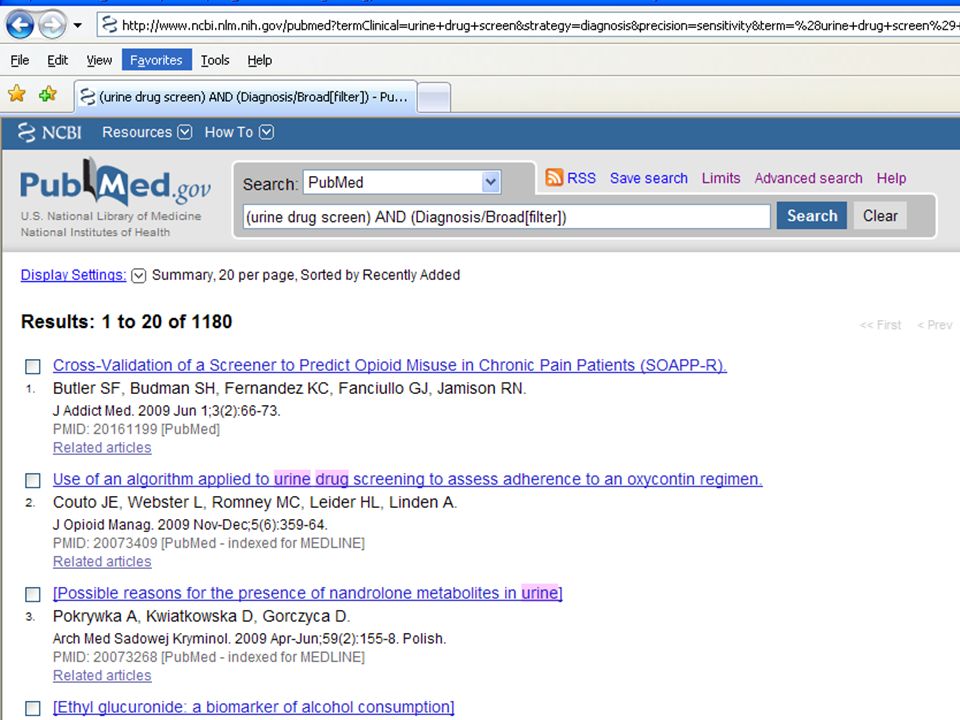960x720 pixels.
Task: Go back with the browser Back arrow
Action: point(20,25)
